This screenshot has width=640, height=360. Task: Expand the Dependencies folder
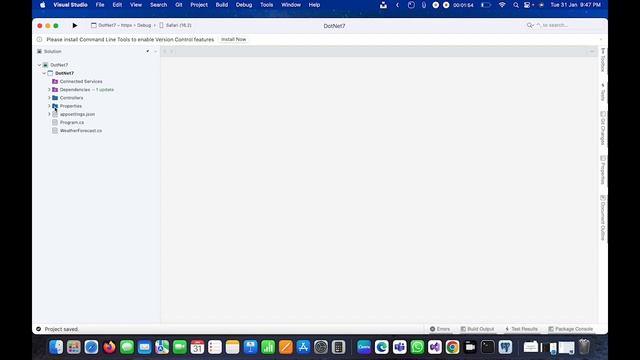click(49, 89)
